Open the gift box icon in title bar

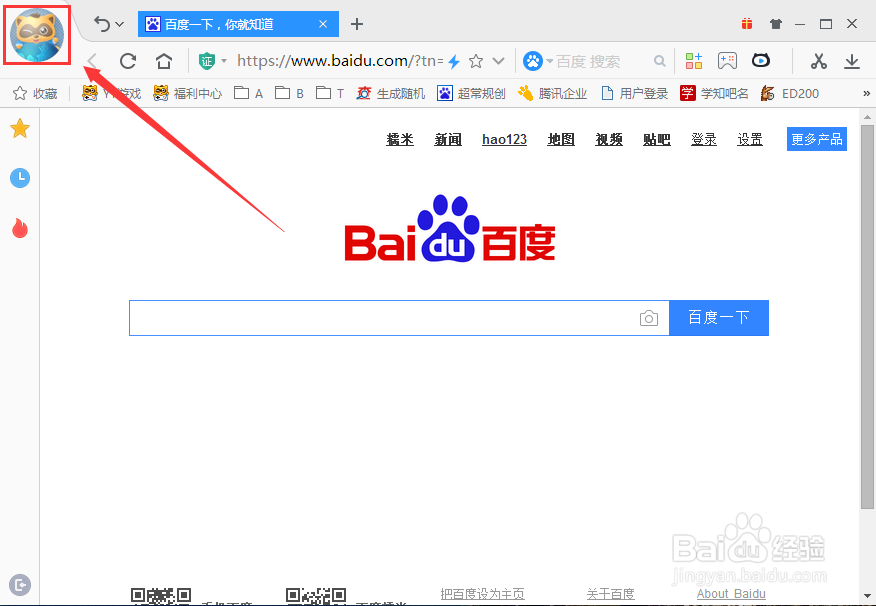(x=747, y=23)
